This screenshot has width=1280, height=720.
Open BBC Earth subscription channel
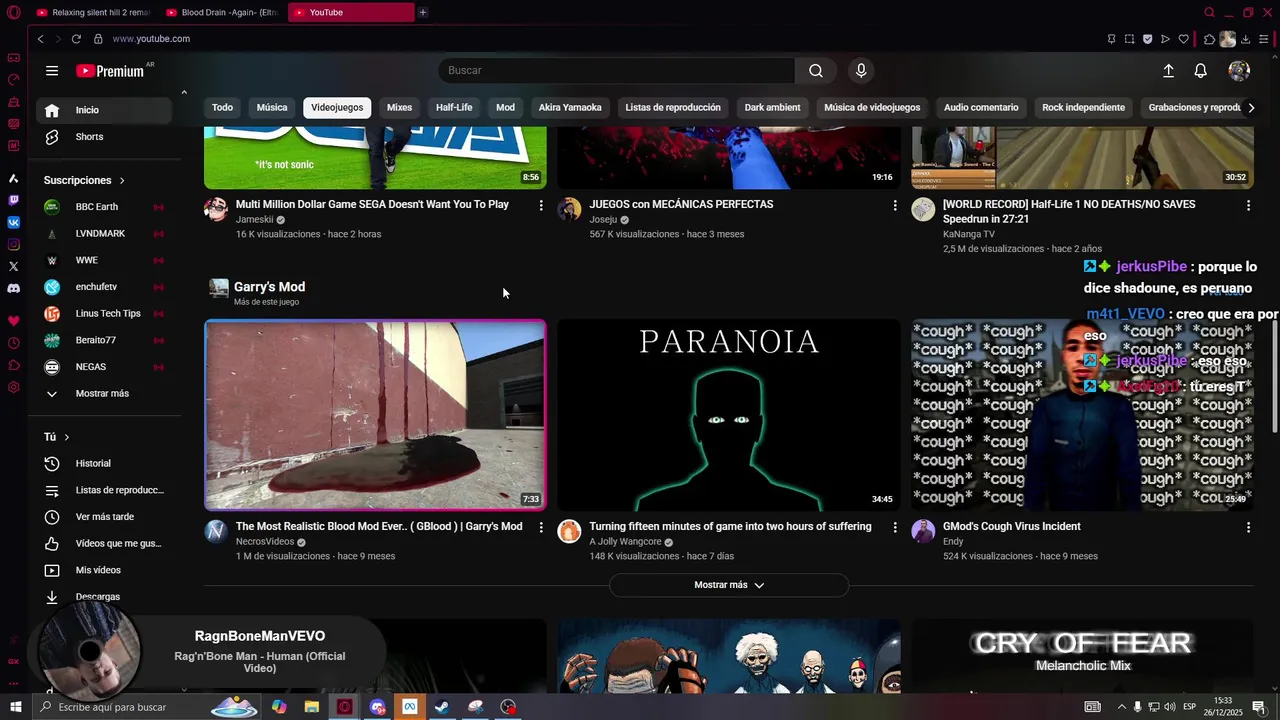tap(104, 207)
